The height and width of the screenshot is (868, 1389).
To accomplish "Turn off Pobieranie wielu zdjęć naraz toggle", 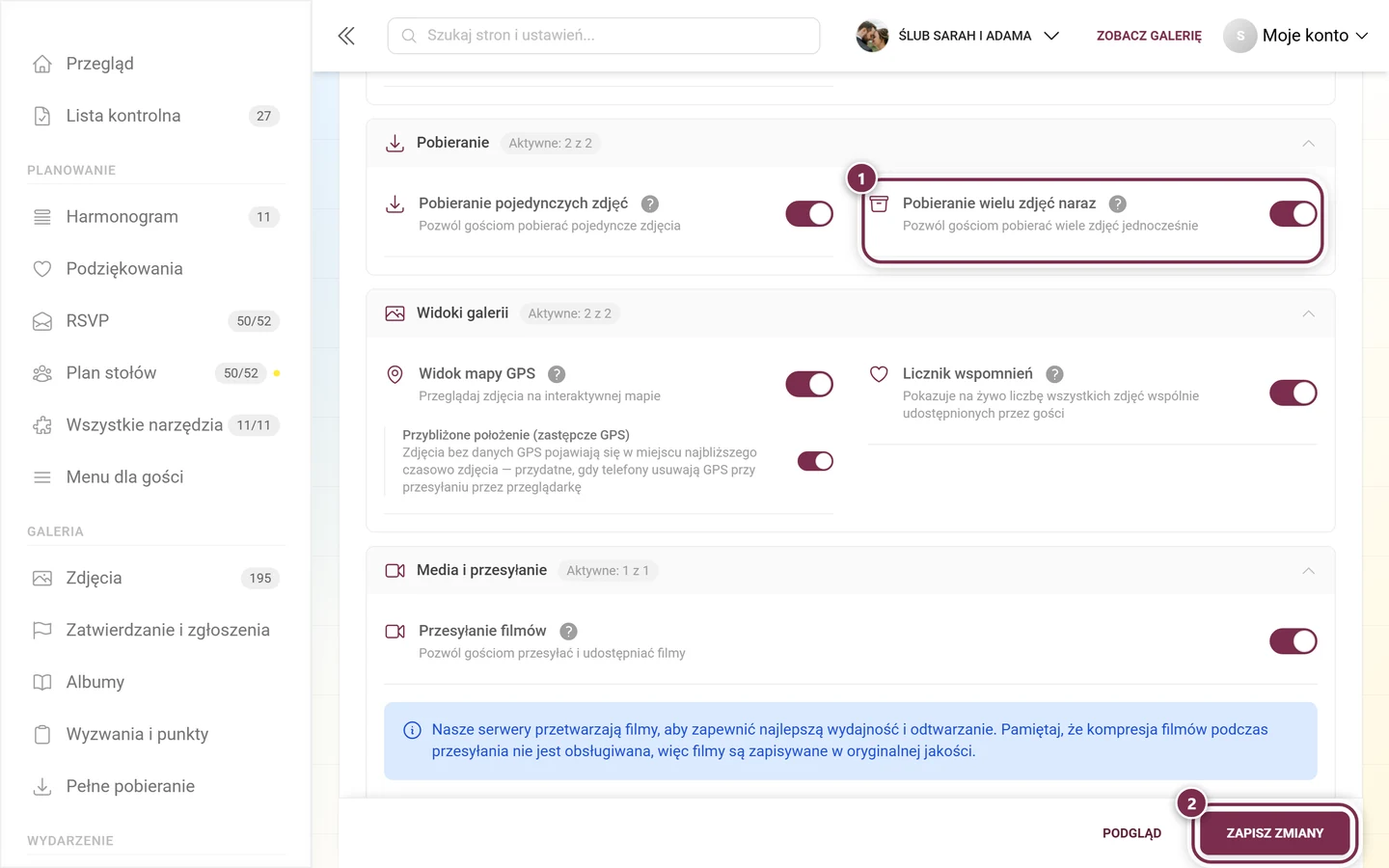I will pos(1294,213).
